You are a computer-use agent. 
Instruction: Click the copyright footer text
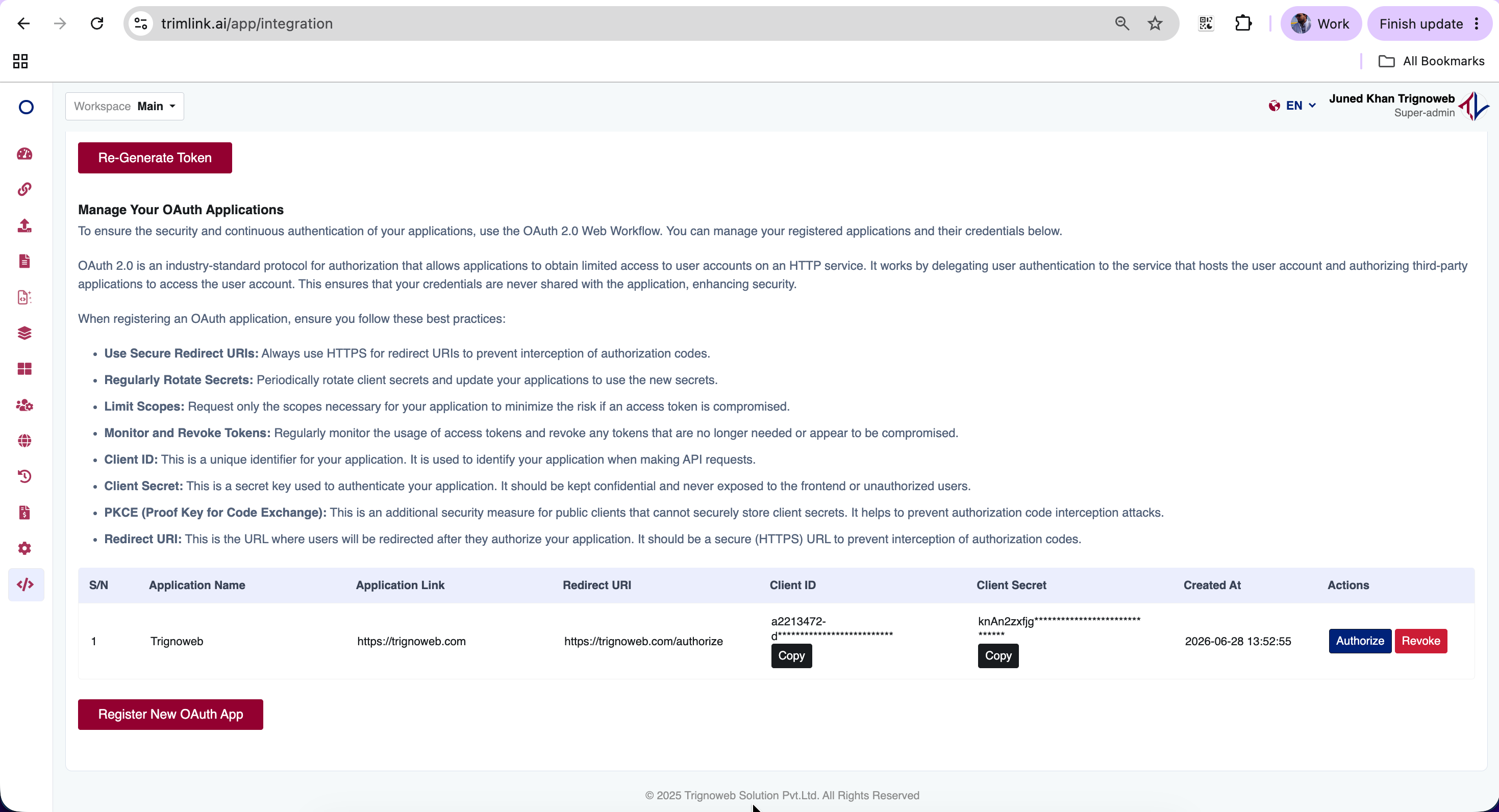tap(782, 795)
